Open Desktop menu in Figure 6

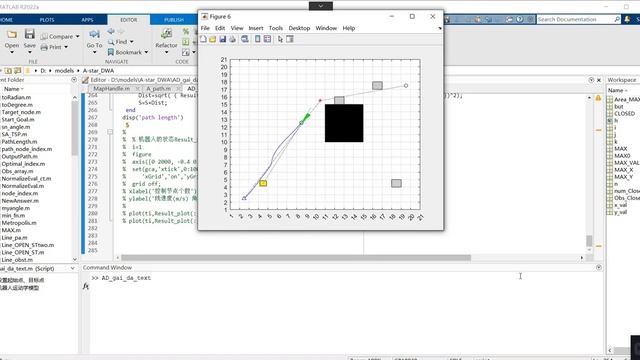[299, 28]
